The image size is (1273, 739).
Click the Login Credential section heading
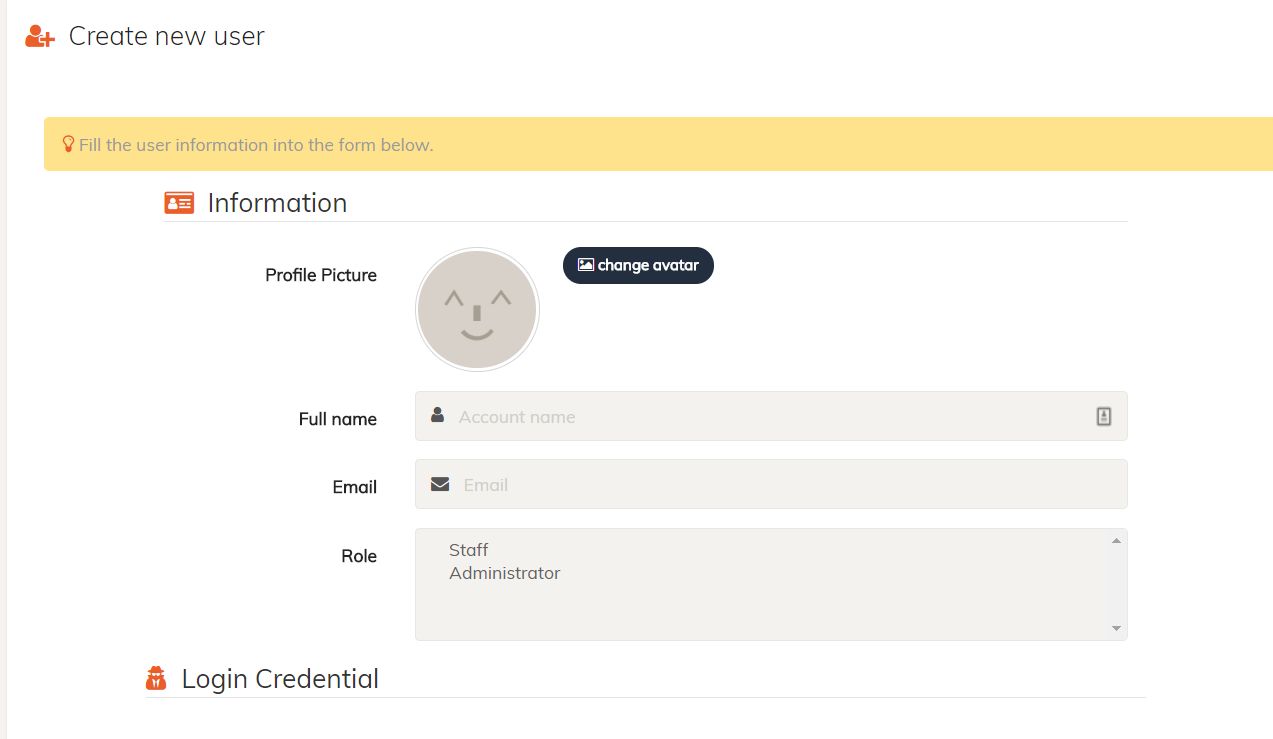click(x=280, y=679)
